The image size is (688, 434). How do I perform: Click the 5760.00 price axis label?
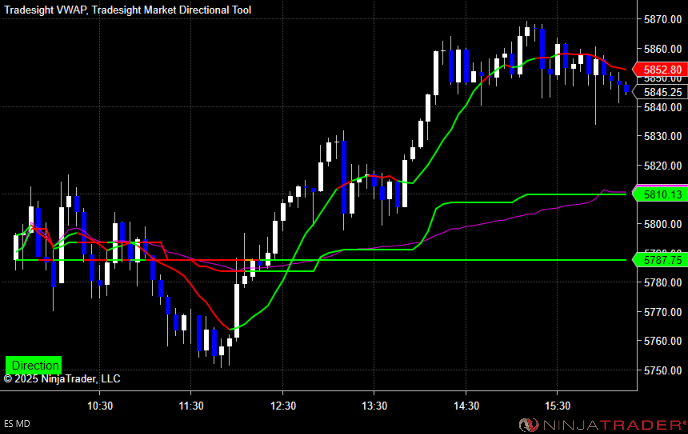663,341
